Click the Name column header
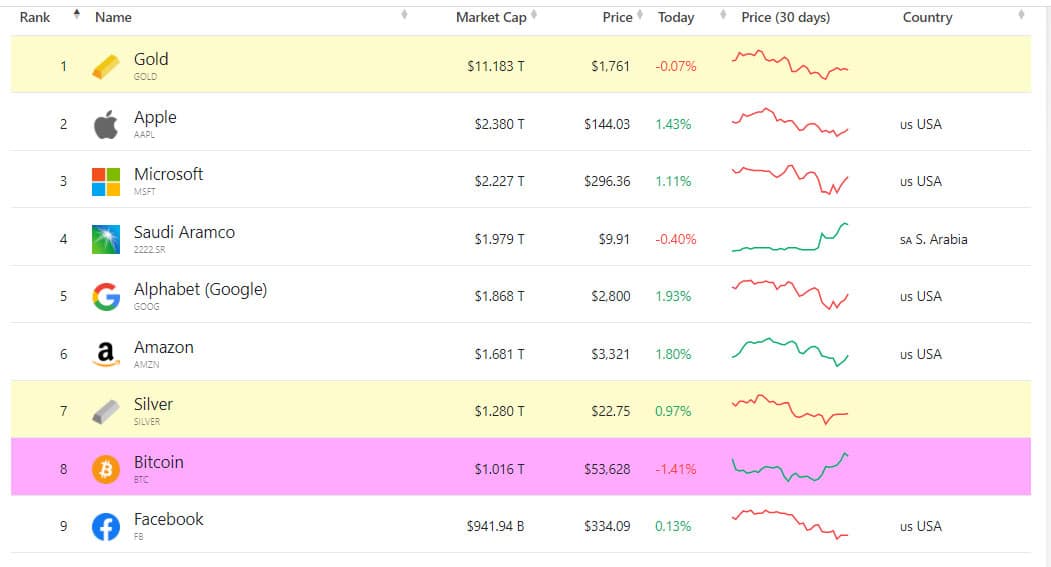The image size is (1051, 567). 113,17
